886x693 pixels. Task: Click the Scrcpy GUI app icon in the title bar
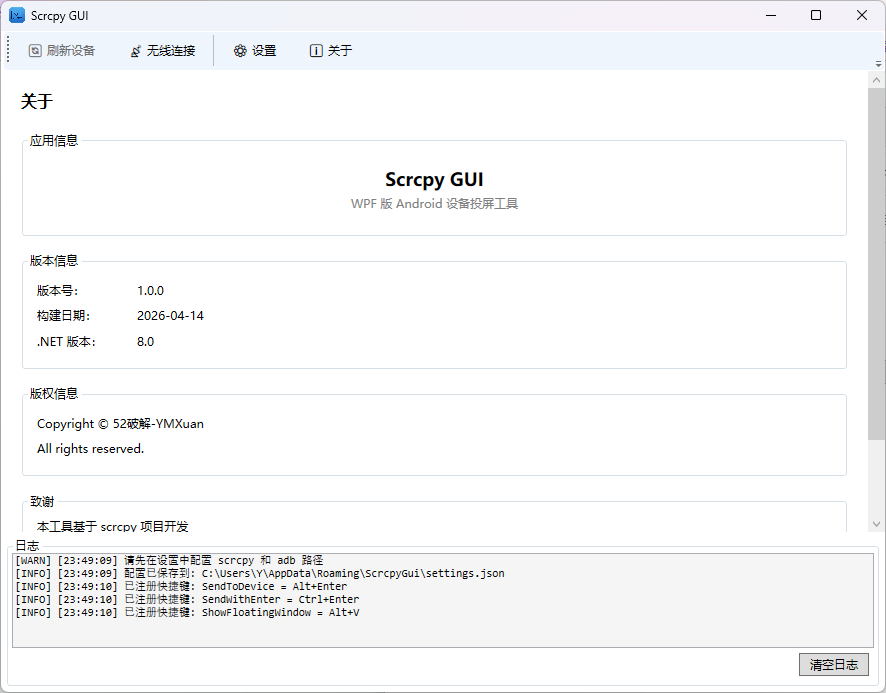17,15
